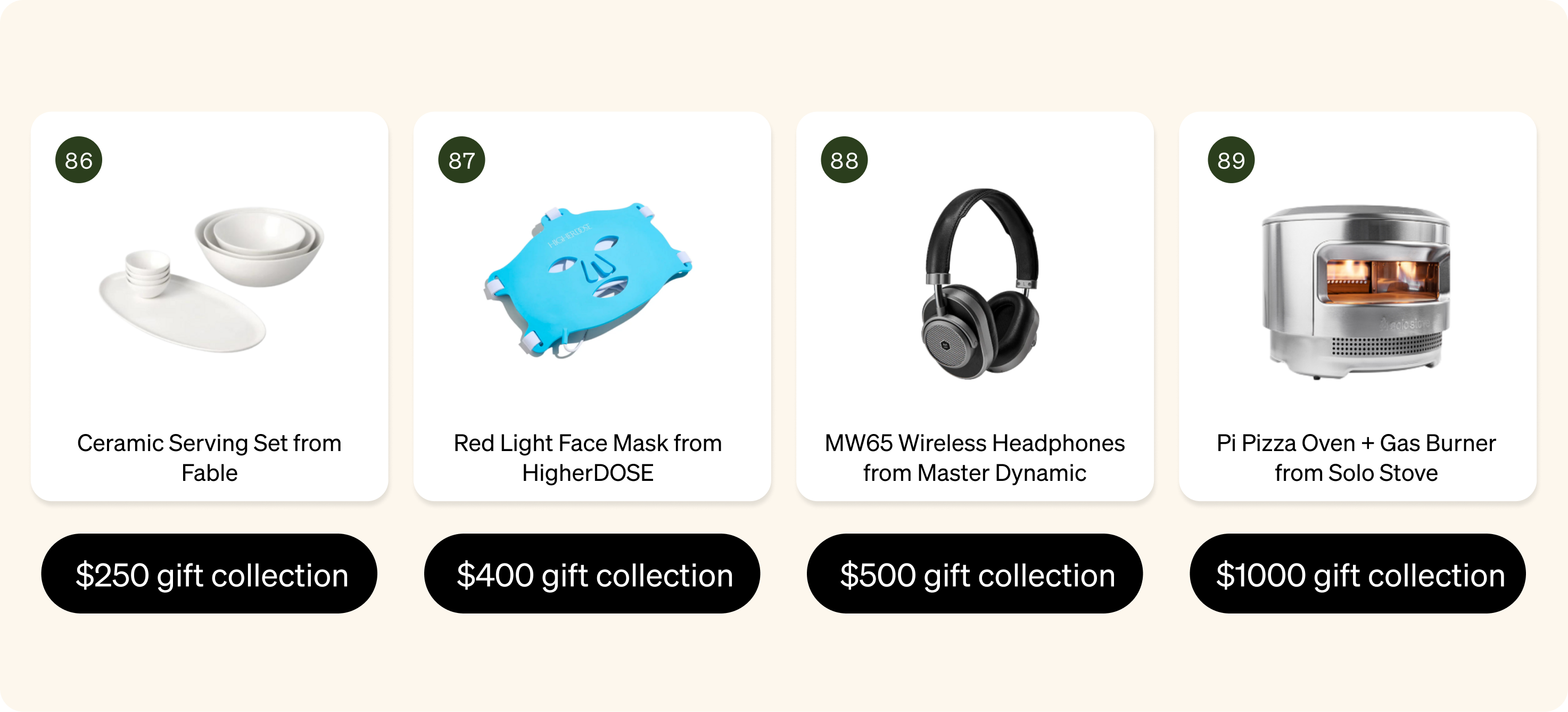The image size is (1568, 712).
Task: Open the $1000 gift collection
Action: 1357,574
